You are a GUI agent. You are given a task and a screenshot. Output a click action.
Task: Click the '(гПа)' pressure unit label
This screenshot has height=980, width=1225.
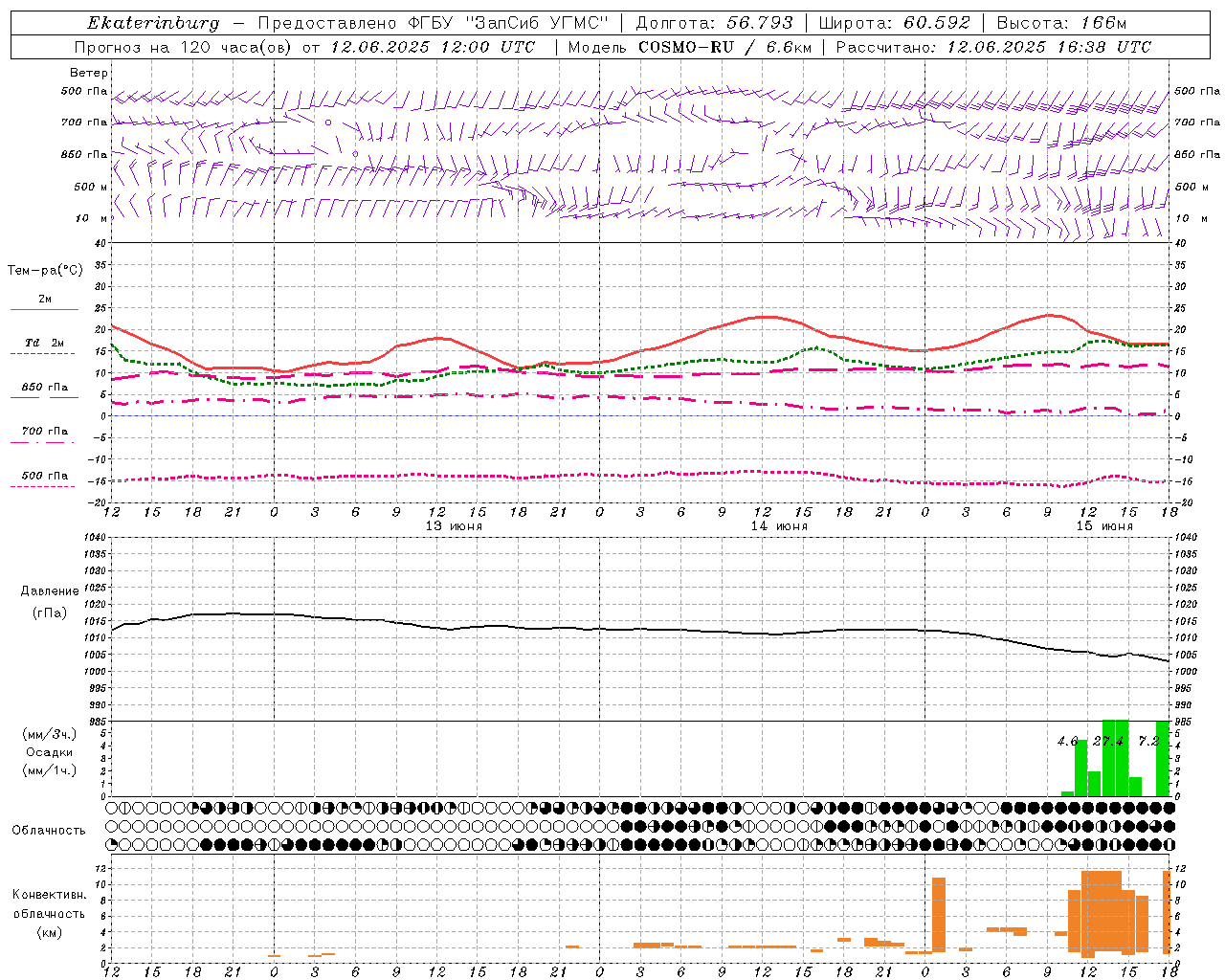[x=50, y=613]
